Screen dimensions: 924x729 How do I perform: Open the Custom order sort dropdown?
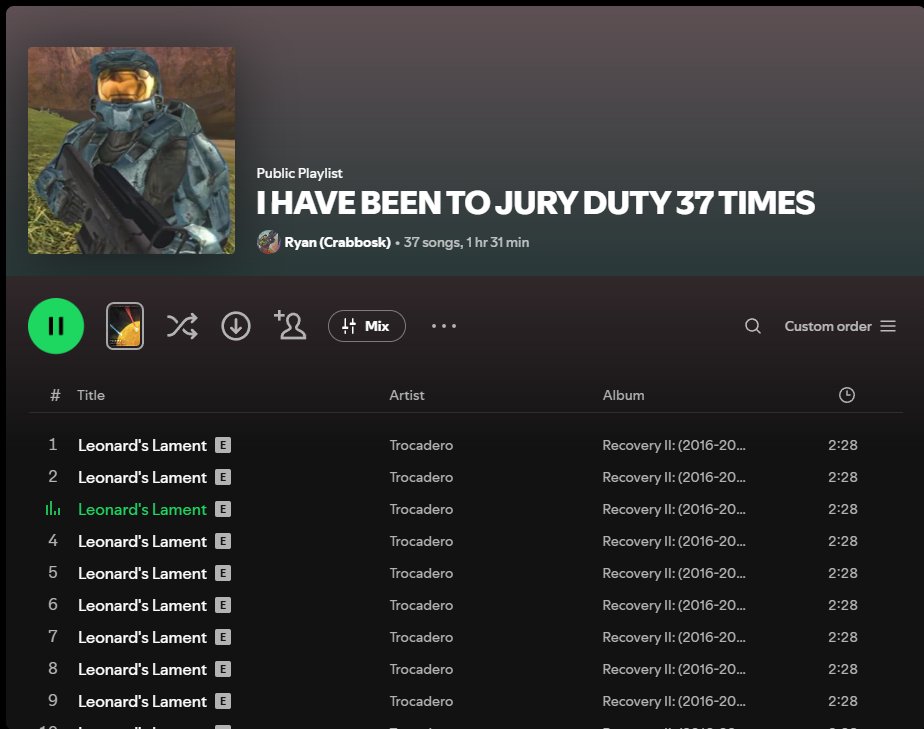(x=840, y=326)
